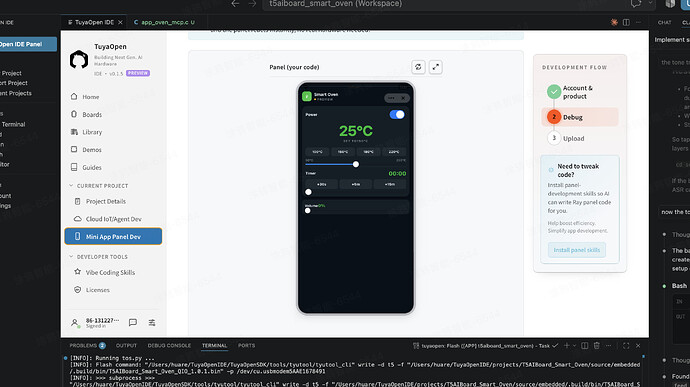
Task: Open the TERMINAL panel tab
Action: (x=214, y=346)
